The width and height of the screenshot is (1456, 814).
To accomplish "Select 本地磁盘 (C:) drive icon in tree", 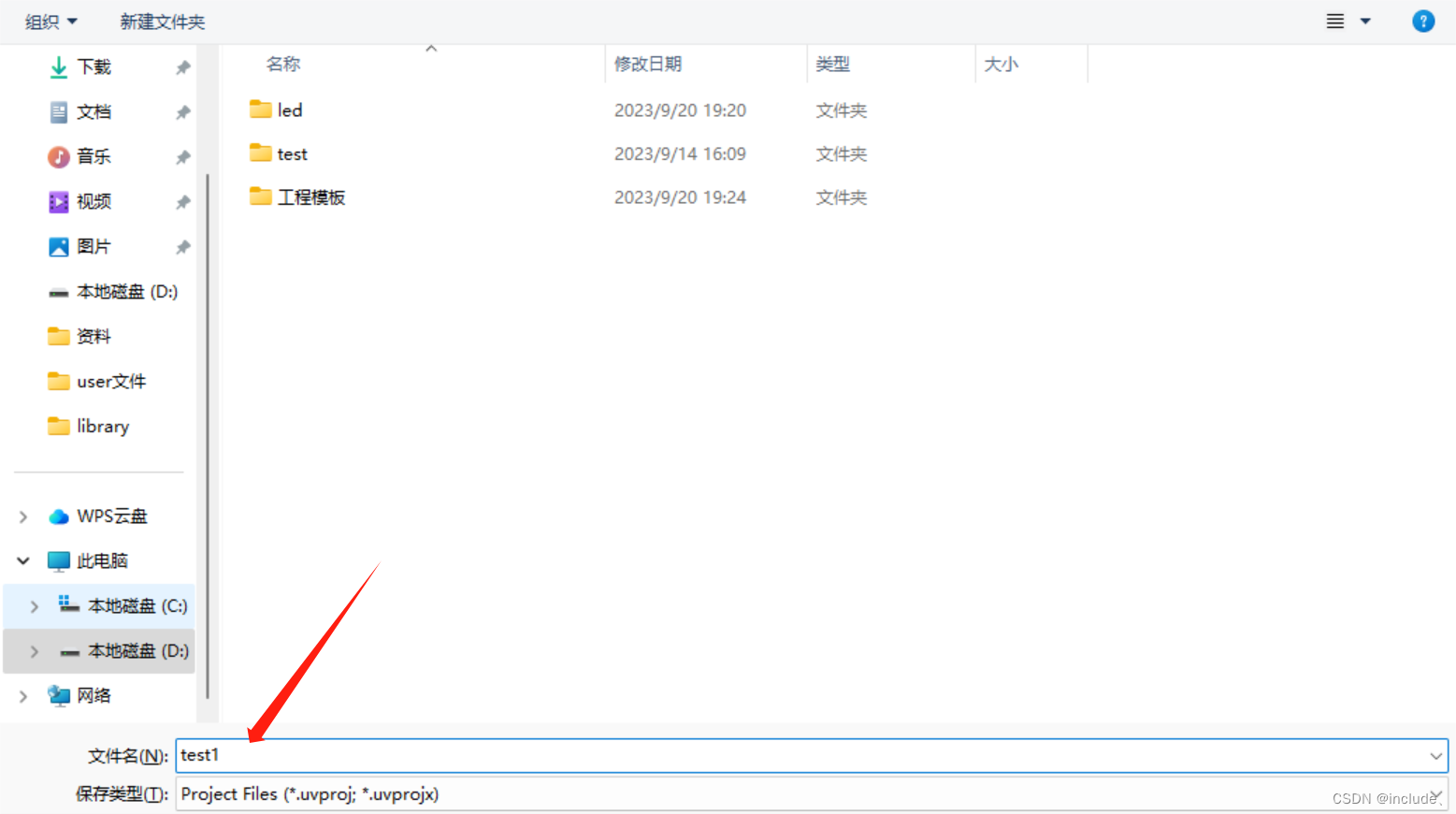I will [69, 605].
